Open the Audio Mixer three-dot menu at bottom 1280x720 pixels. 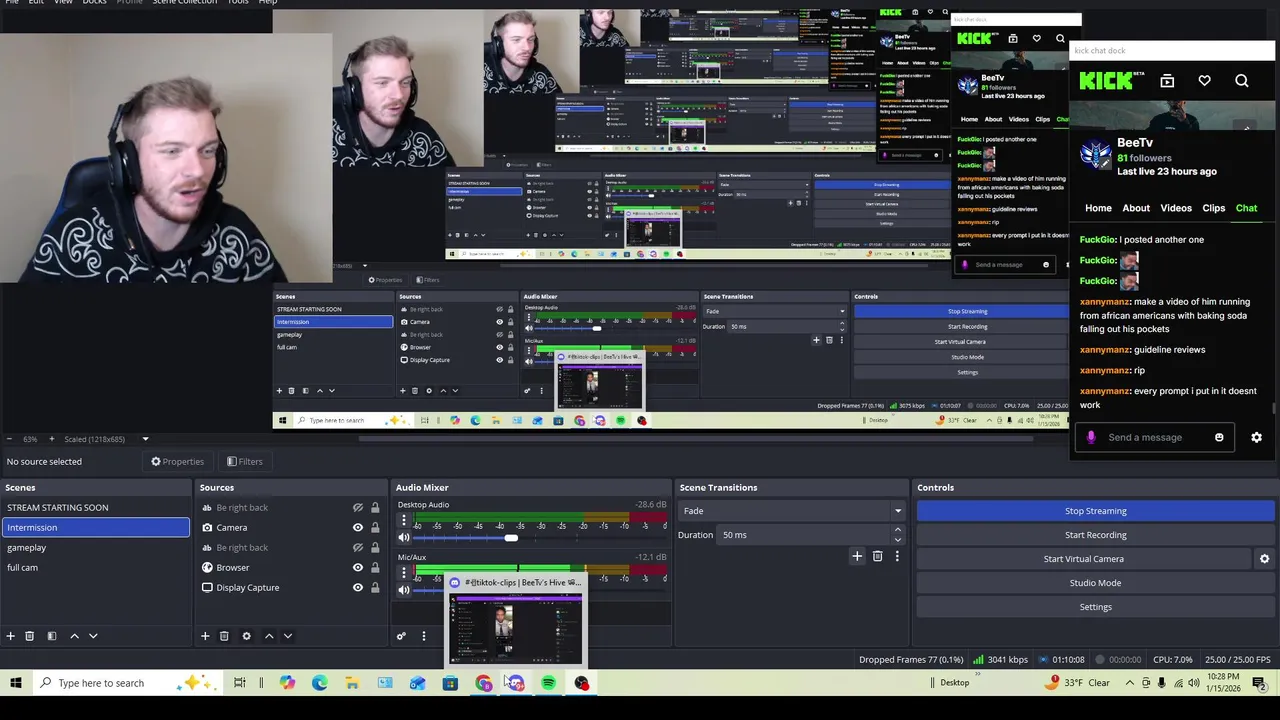423,636
